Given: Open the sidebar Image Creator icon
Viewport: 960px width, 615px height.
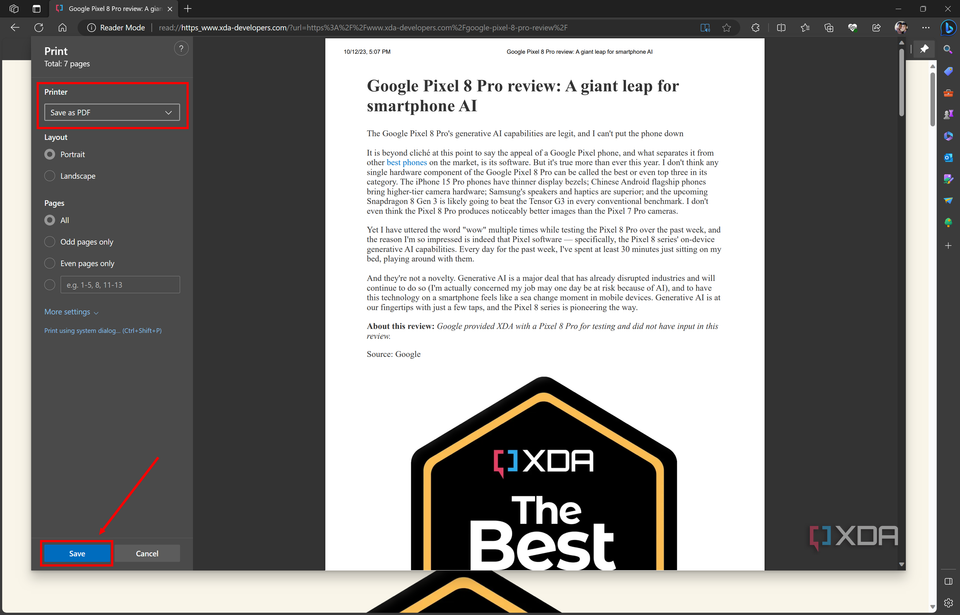Looking at the screenshot, I should (948, 179).
